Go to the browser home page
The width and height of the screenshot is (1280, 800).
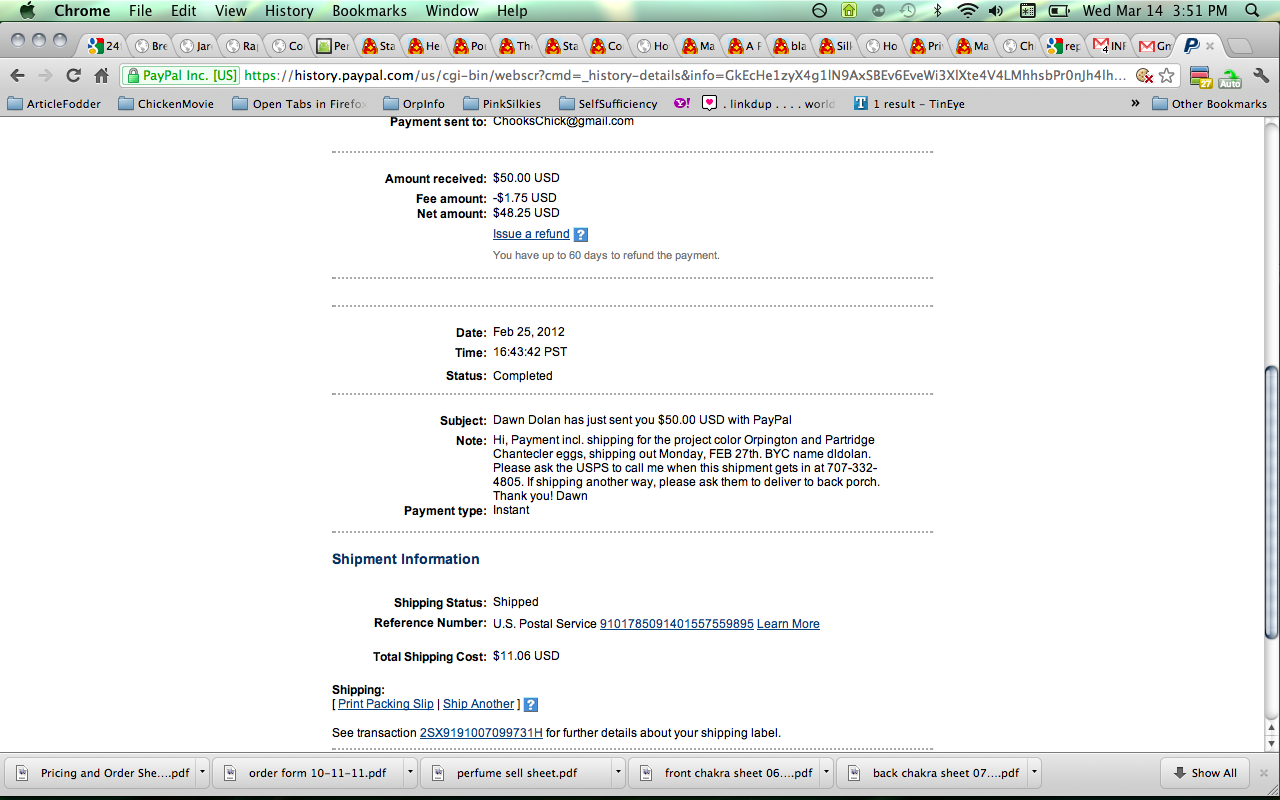pyautogui.click(x=101, y=75)
